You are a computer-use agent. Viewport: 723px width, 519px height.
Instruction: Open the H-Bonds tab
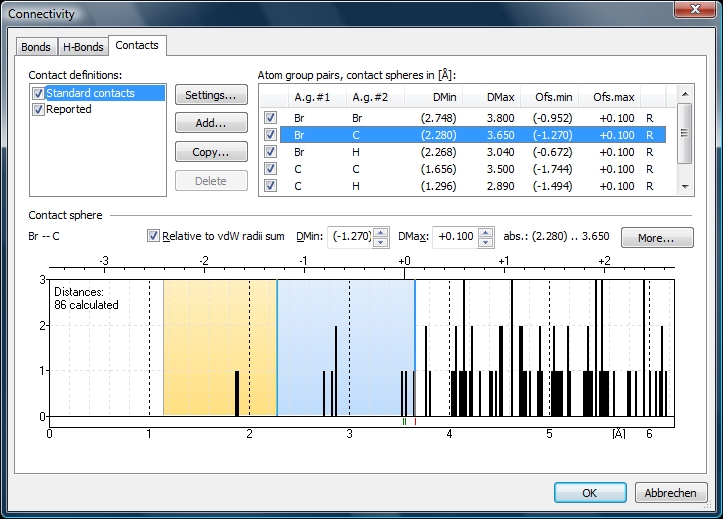pyautogui.click(x=83, y=47)
